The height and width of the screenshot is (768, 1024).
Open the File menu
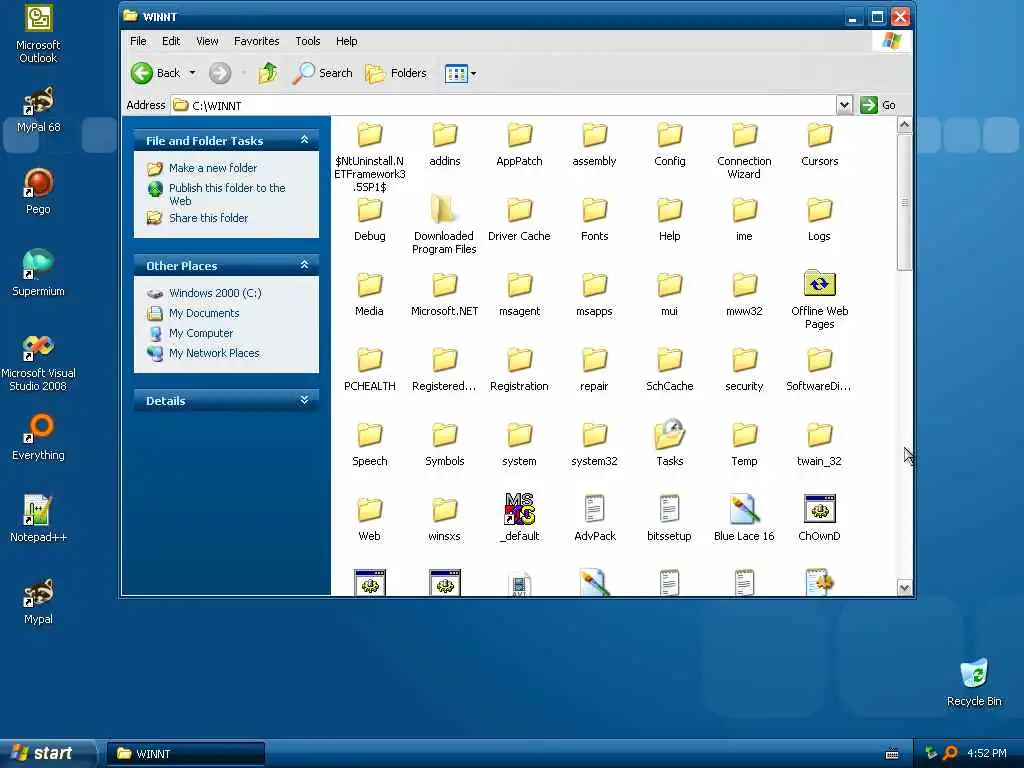pos(138,40)
